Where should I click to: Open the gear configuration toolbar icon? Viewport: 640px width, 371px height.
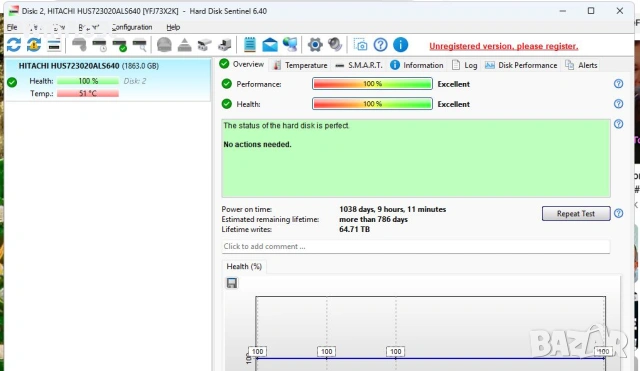[315, 44]
